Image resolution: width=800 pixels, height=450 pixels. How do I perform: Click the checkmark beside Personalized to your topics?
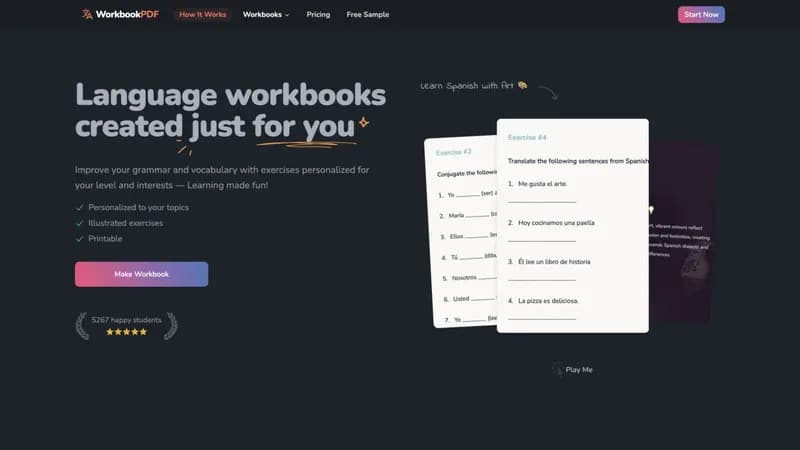pyautogui.click(x=80, y=208)
